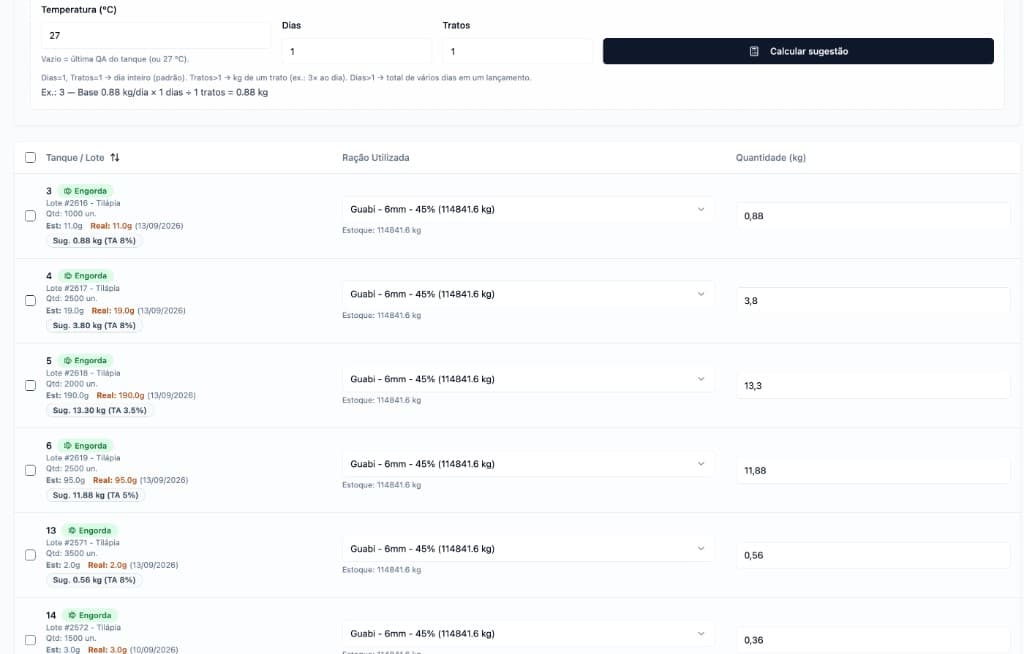Click the suggestion badge Sug. 3.80 kg
Viewport: 1024px width, 654px height.
pyautogui.click(x=94, y=325)
